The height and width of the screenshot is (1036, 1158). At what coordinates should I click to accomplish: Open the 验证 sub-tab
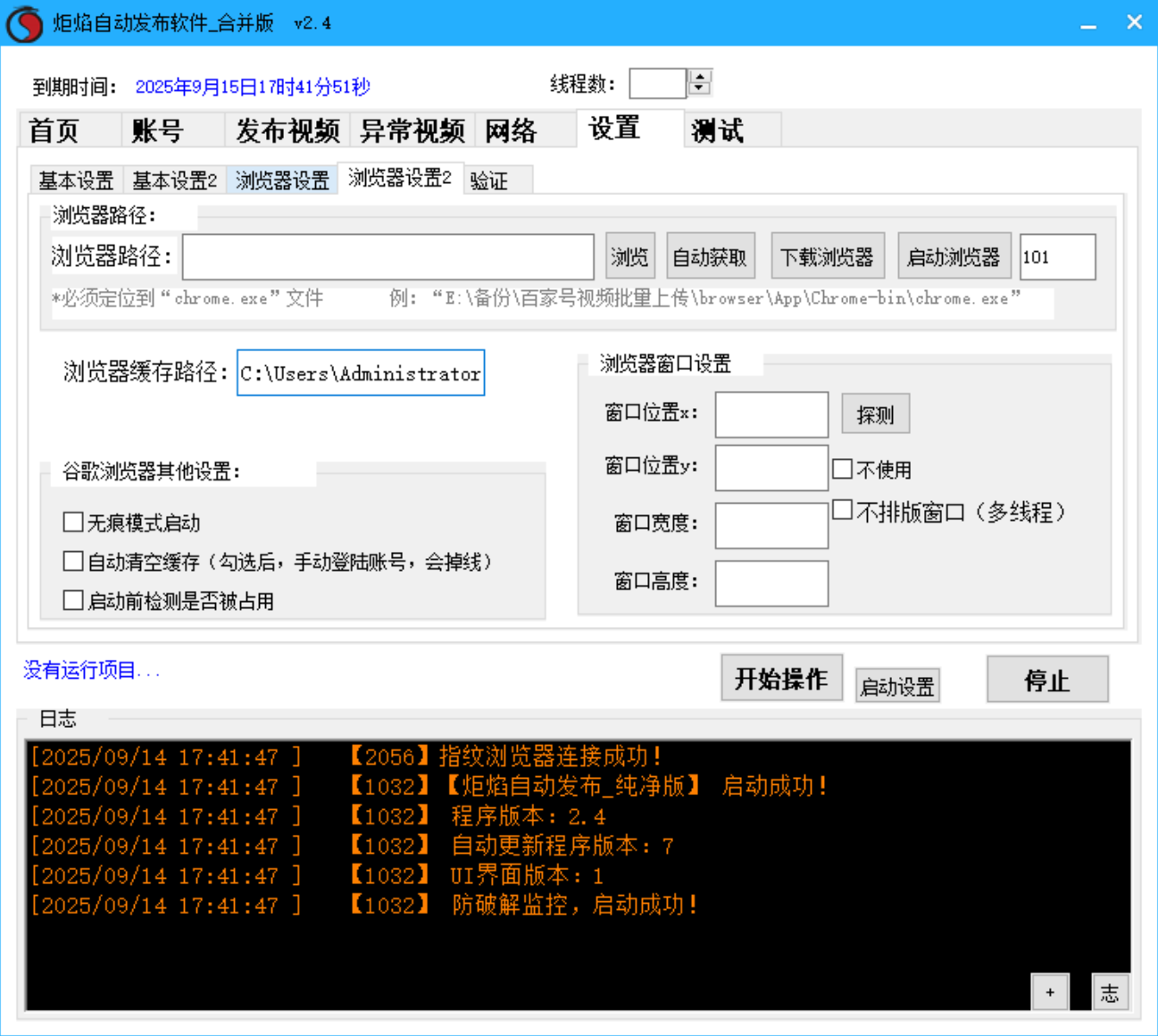tap(488, 180)
